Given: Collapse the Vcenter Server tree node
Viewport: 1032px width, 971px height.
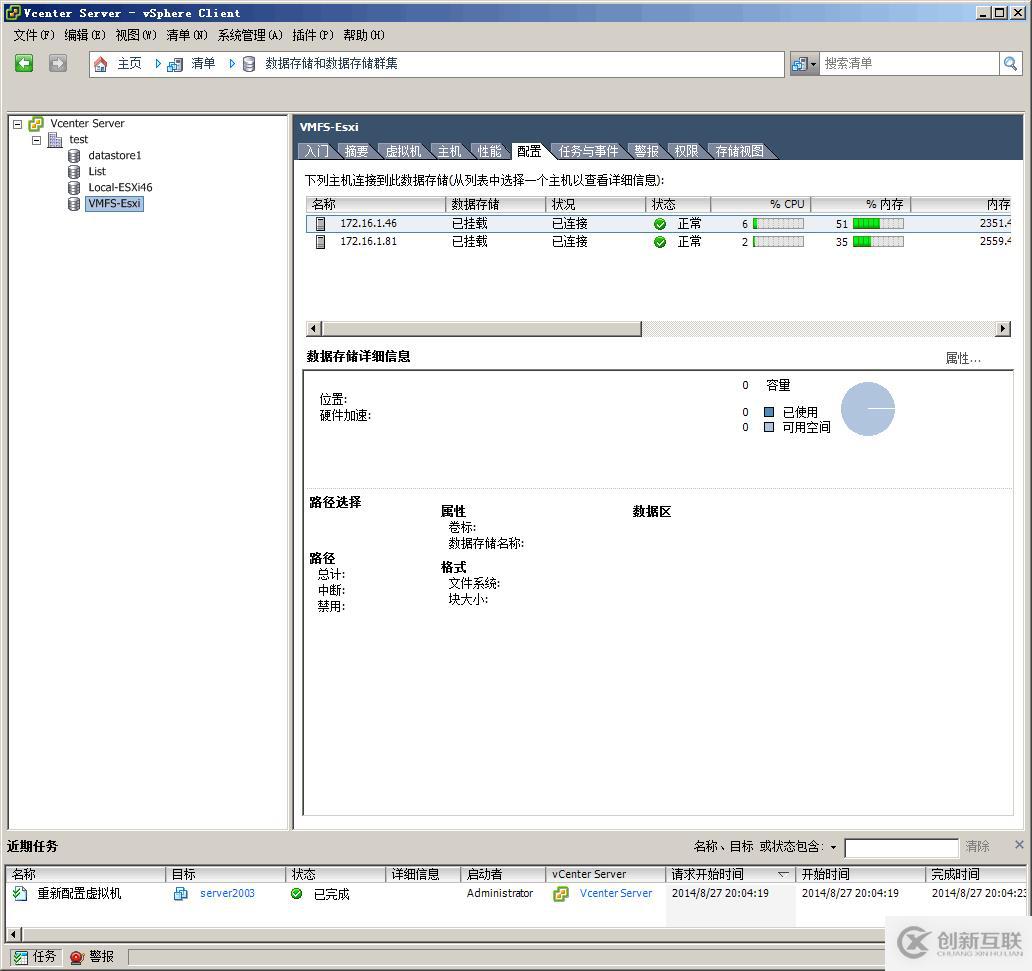Looking at the screenshot, I should [x=16, y=123].
